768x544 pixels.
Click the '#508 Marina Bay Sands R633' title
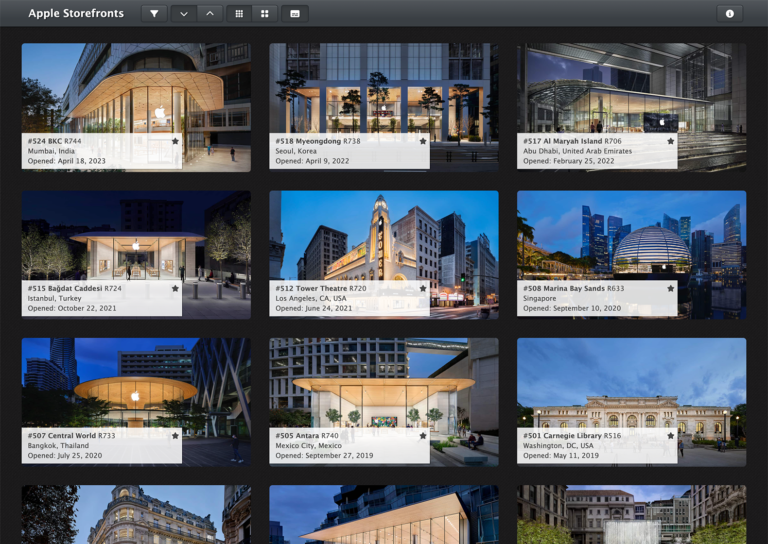(x=574, y=288)
